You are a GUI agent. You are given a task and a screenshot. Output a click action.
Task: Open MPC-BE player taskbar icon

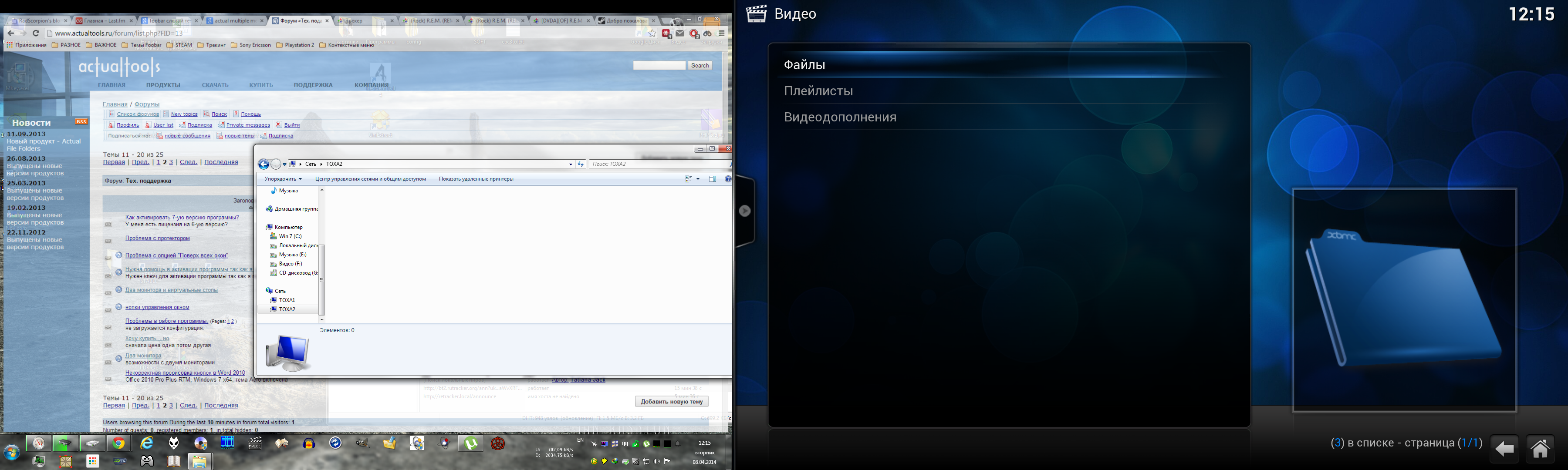click(x=255, y=443)
